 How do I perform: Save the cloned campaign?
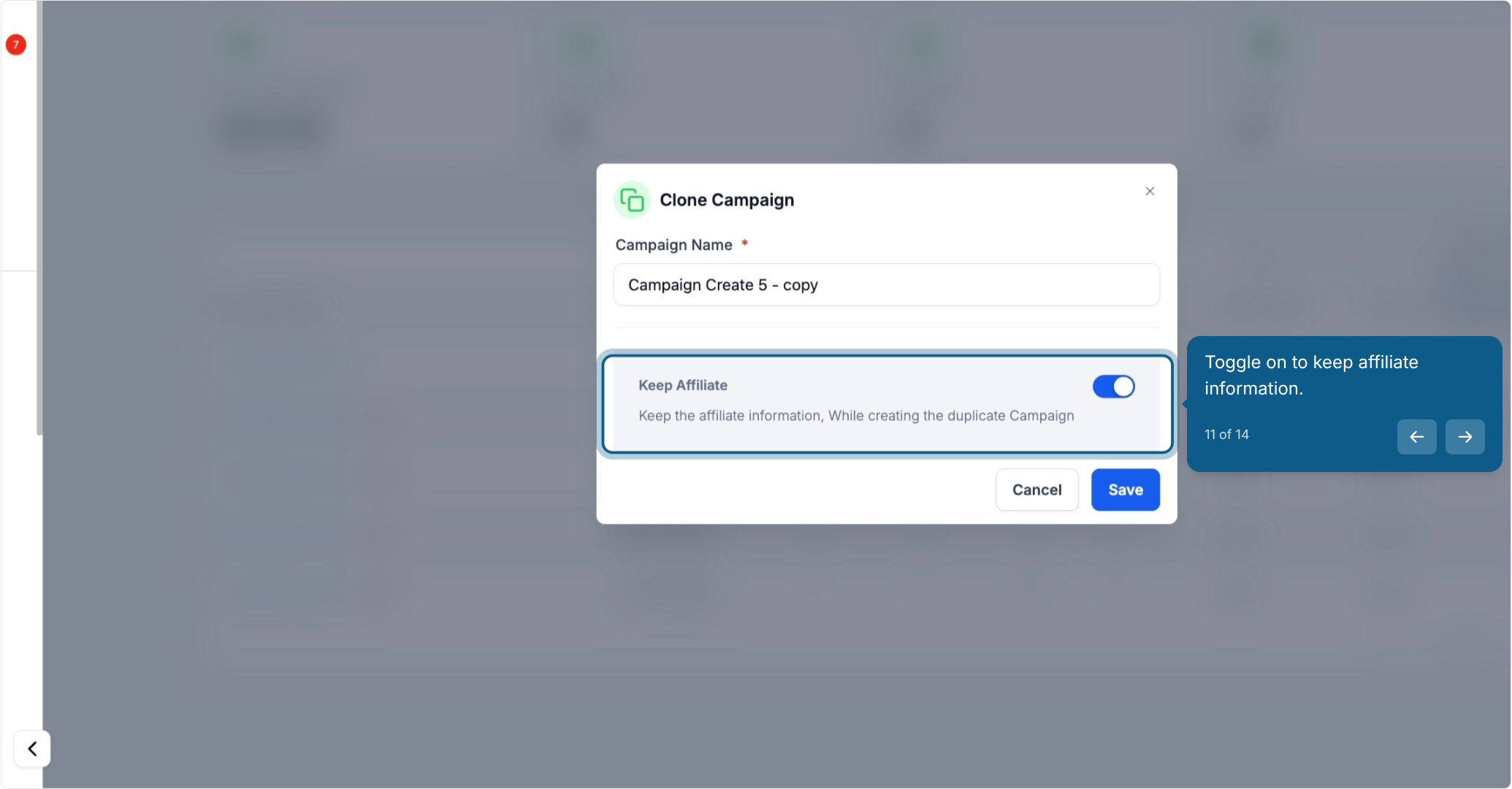(1125, 489)
